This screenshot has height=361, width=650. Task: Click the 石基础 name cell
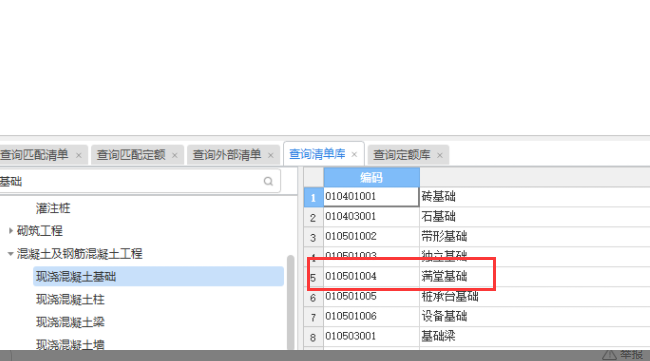coord(535,217)
